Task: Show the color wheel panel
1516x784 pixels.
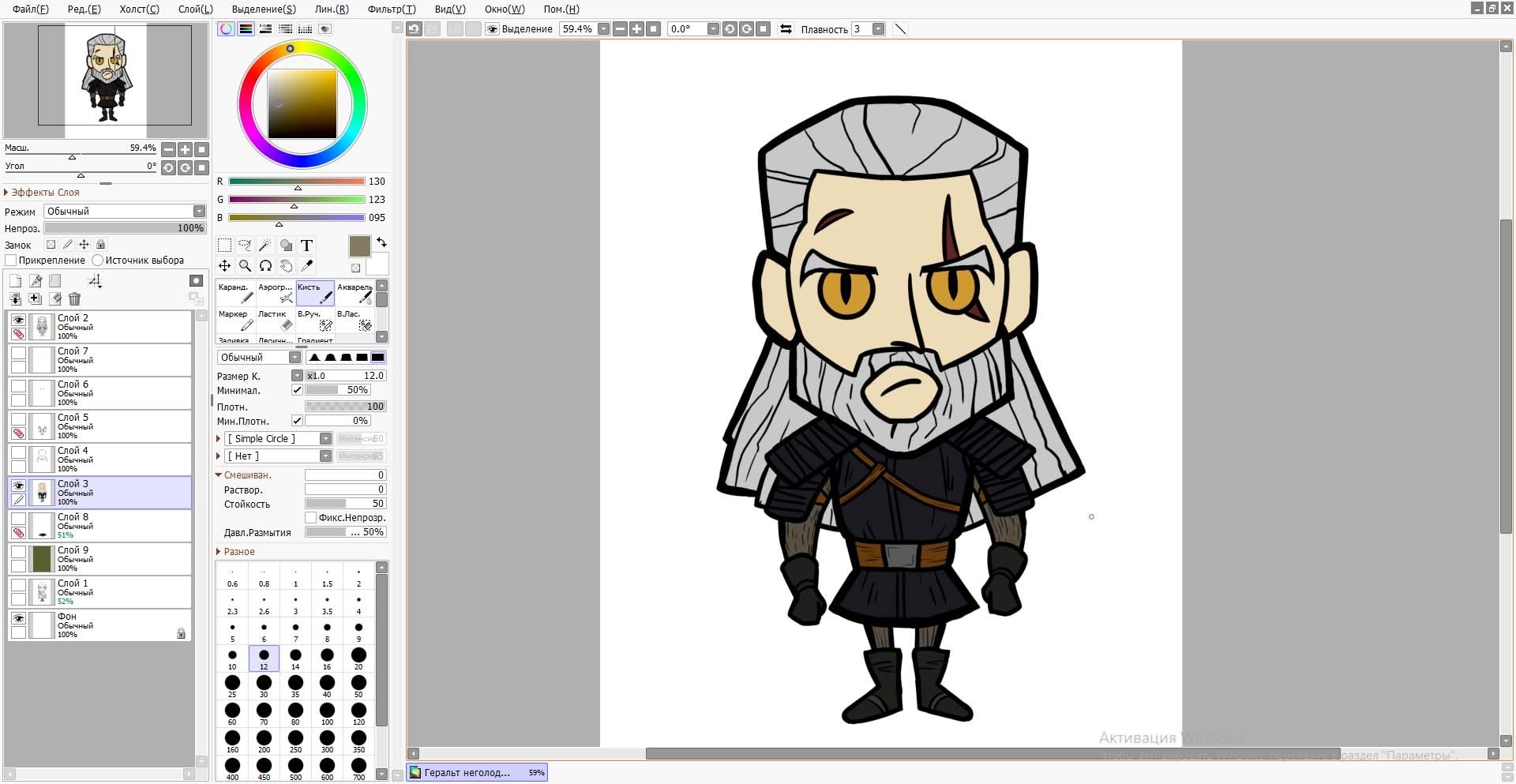Action: (x=227, y=28)
